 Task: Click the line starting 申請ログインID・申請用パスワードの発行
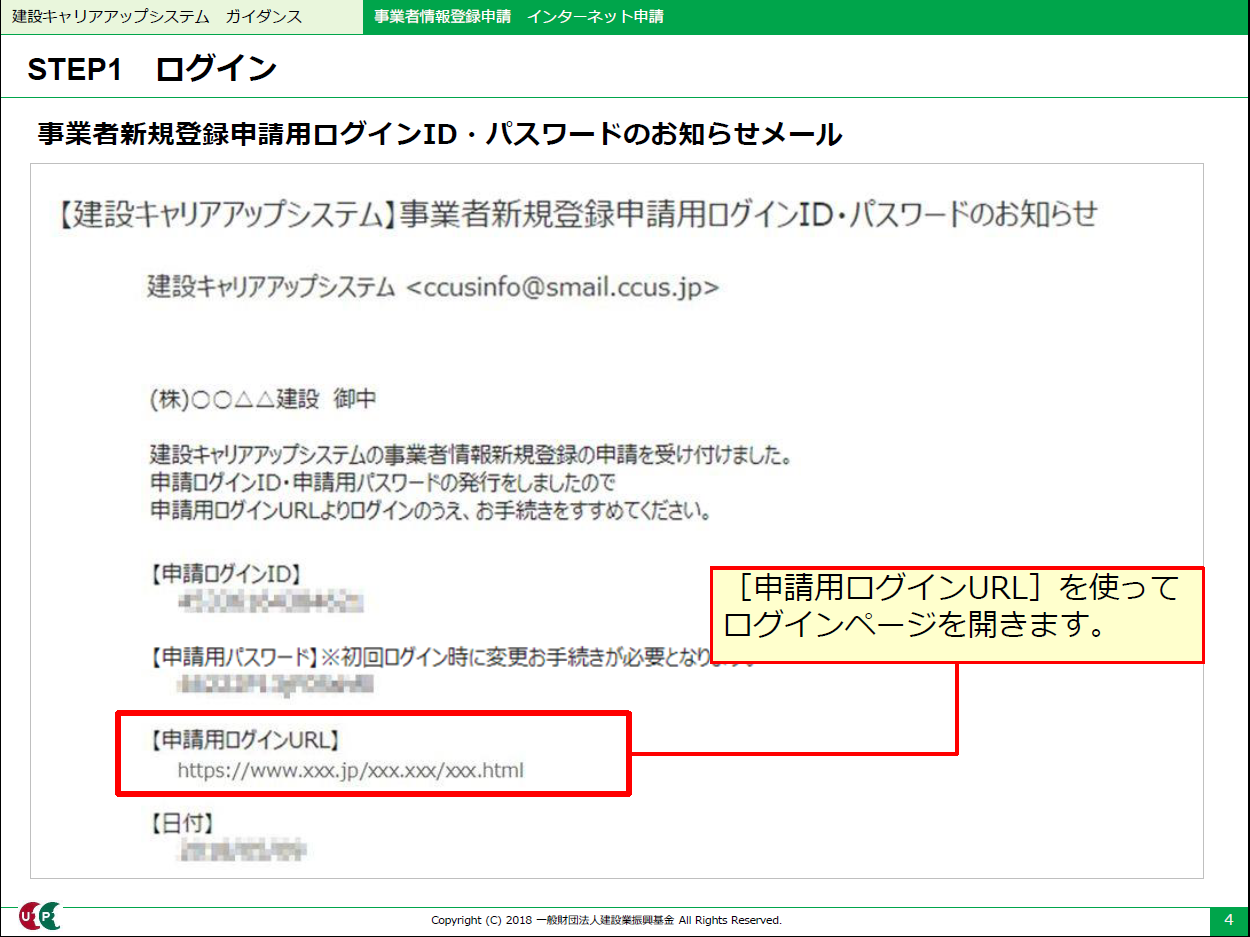point(382,483)
